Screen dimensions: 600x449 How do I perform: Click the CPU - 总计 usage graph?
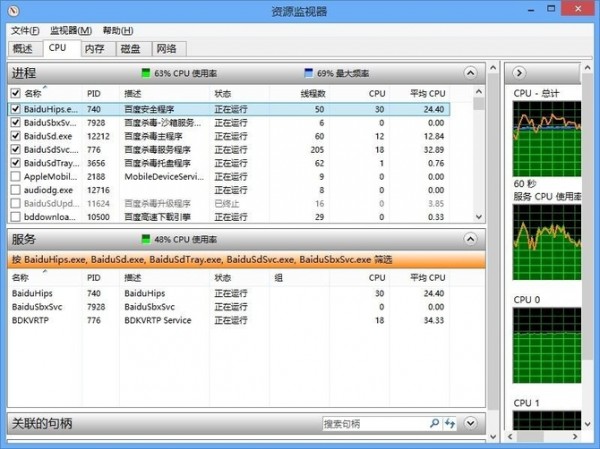click(547, 139)
